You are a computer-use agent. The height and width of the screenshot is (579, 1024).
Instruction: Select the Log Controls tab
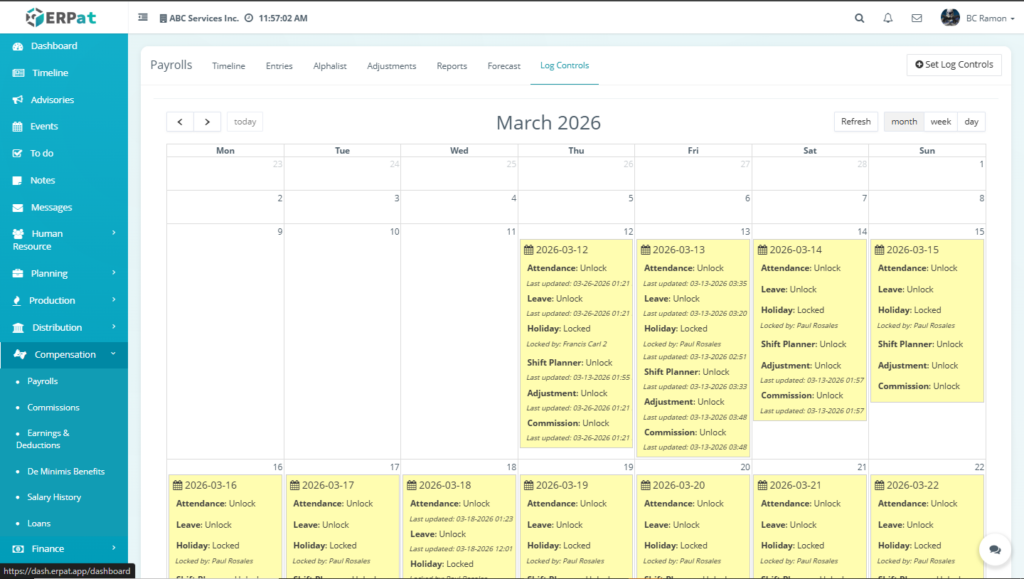click(565, 65)
